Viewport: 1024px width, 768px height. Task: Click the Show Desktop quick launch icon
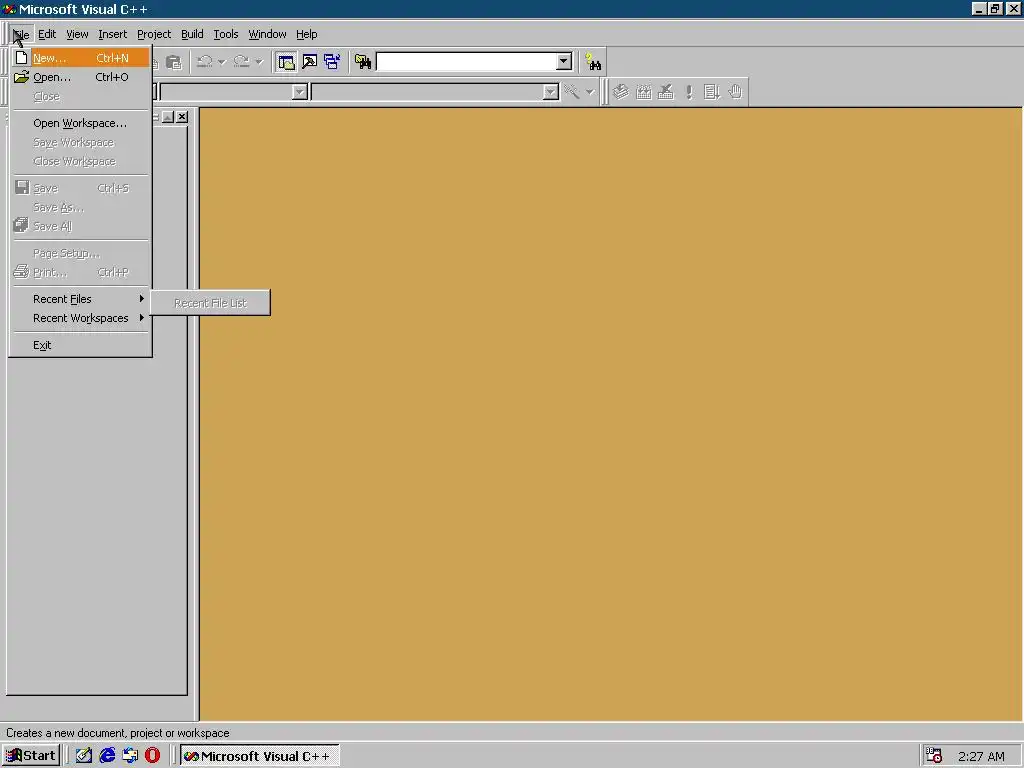[x=84, y=756]
